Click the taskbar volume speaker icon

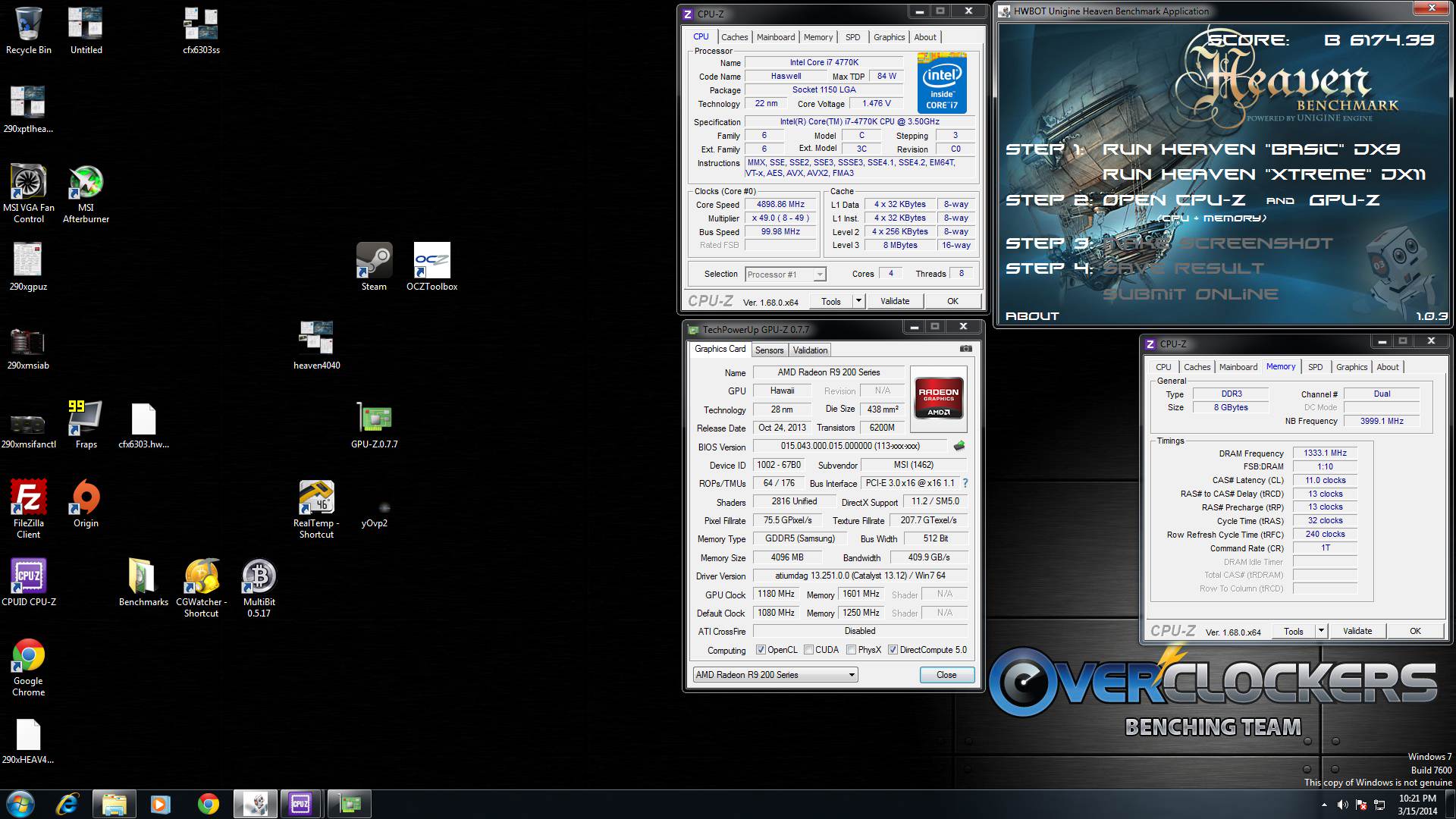click(1342, 805)
